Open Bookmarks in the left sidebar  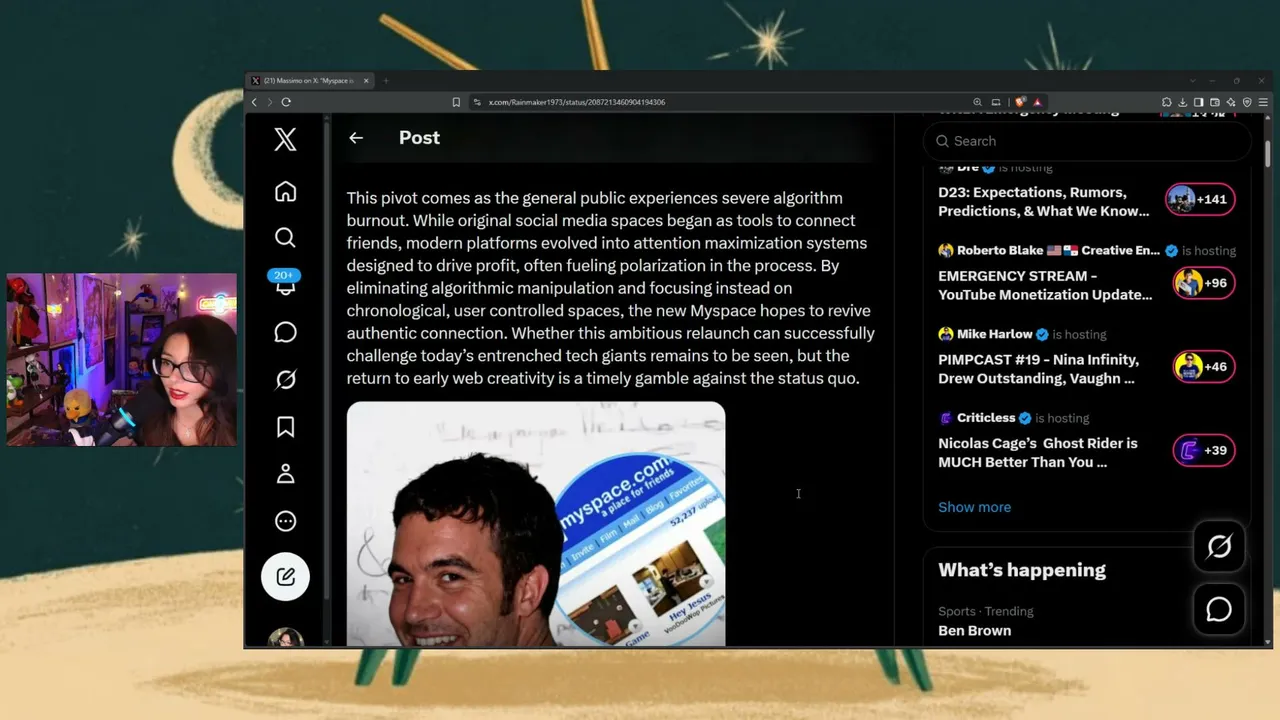[x=285, y=427]
